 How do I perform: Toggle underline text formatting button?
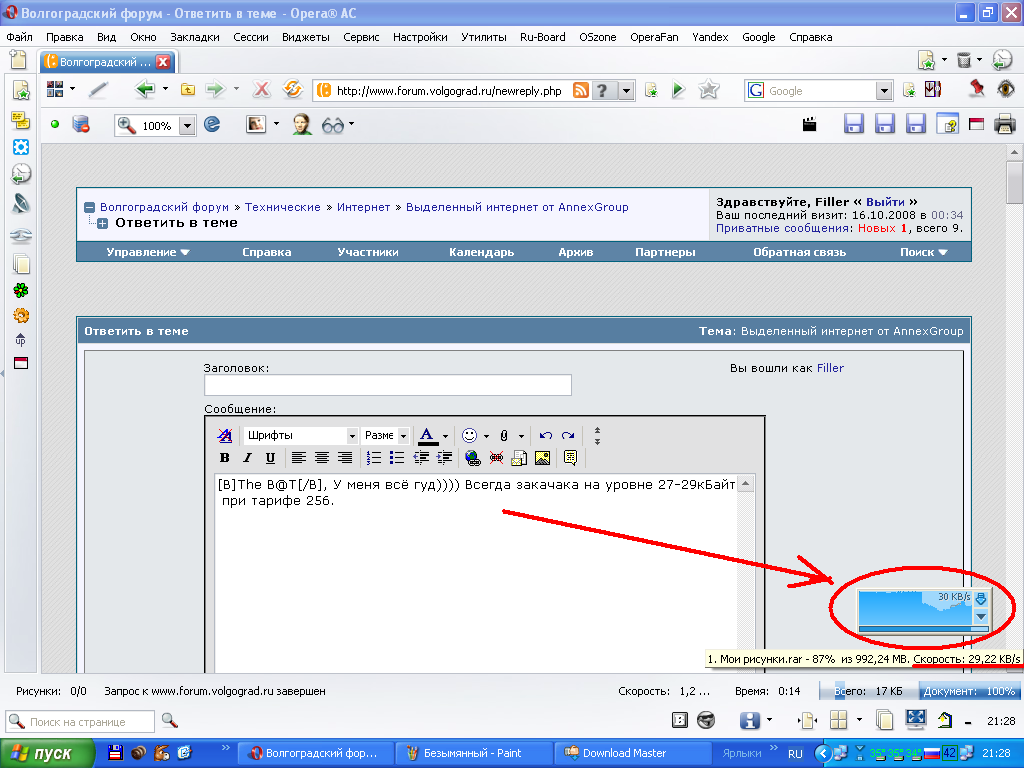pyautogui.click(x=270, y=458)
